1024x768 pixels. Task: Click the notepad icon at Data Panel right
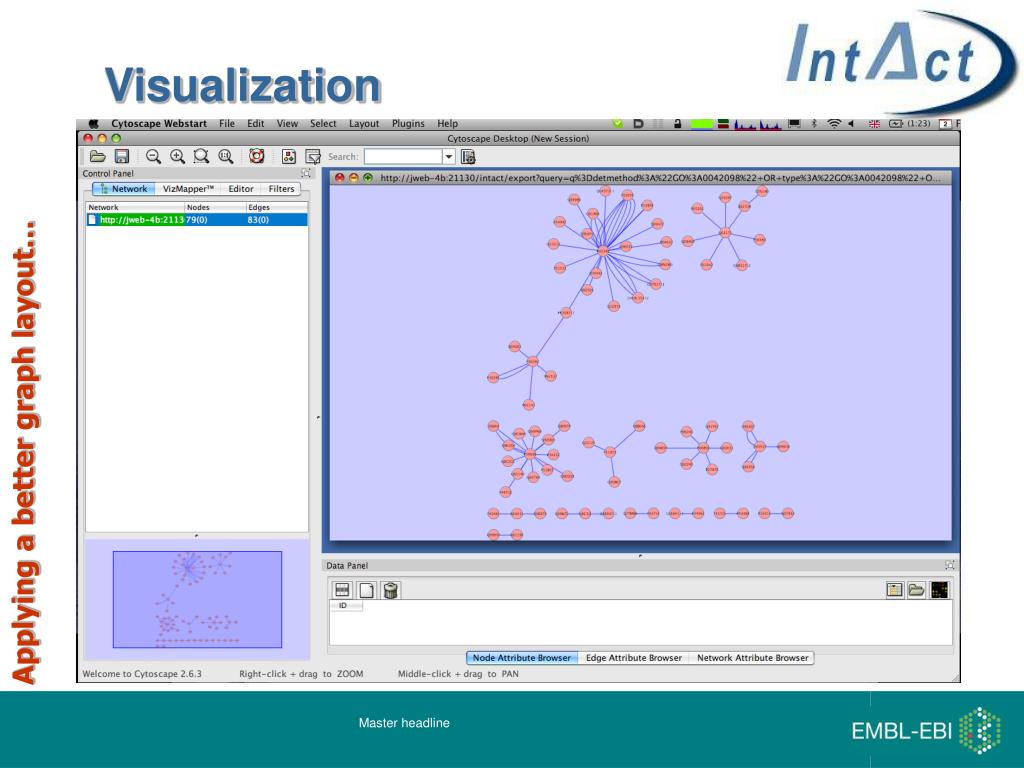coord(895,590)
